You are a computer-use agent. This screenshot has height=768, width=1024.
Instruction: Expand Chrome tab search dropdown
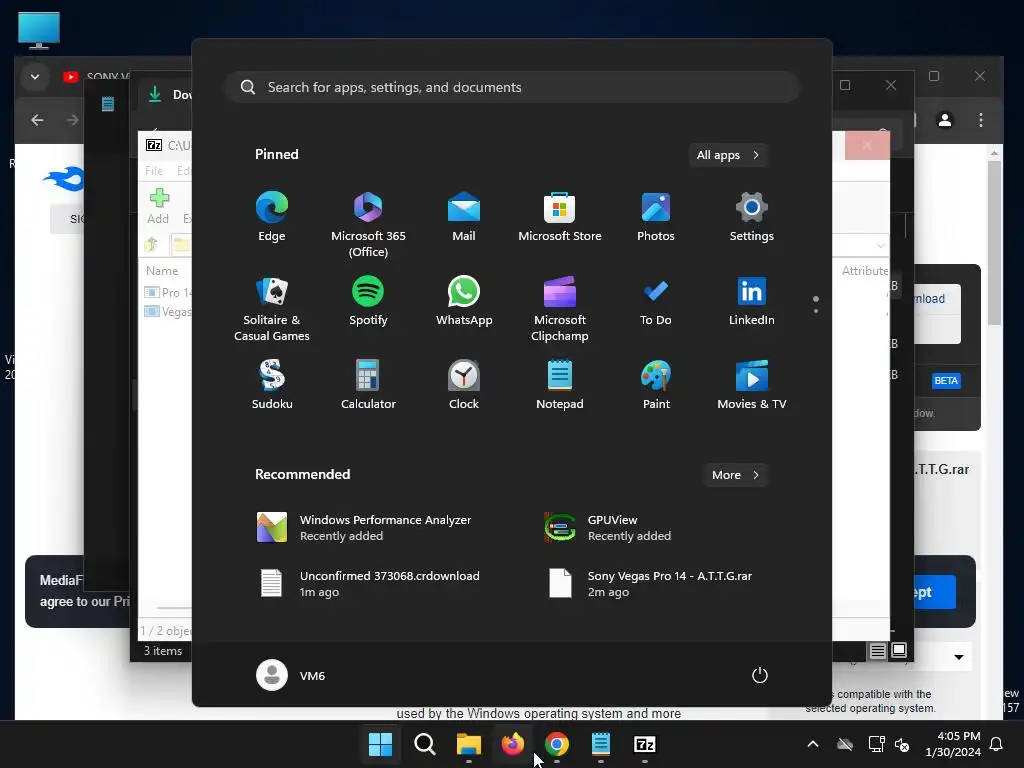click(x=35, y=77)
